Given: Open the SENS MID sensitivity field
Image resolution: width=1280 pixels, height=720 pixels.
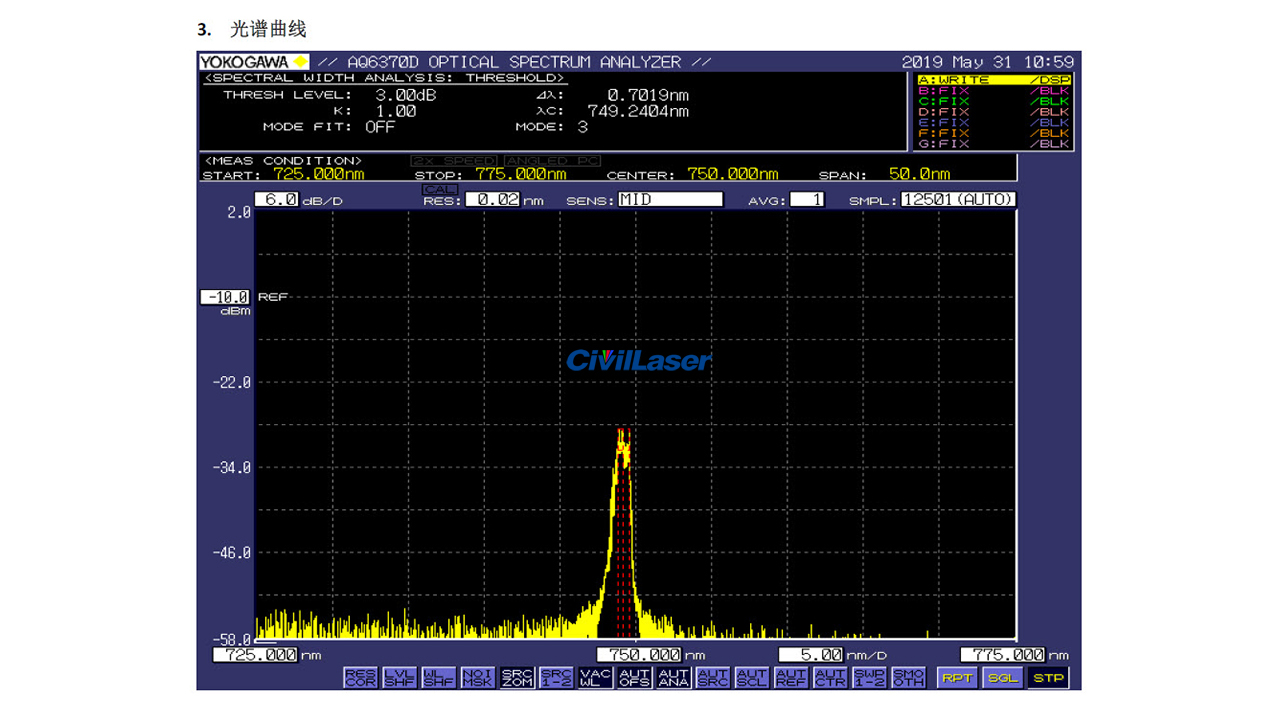Looking at the screenshot, I should tap(670, 200).
